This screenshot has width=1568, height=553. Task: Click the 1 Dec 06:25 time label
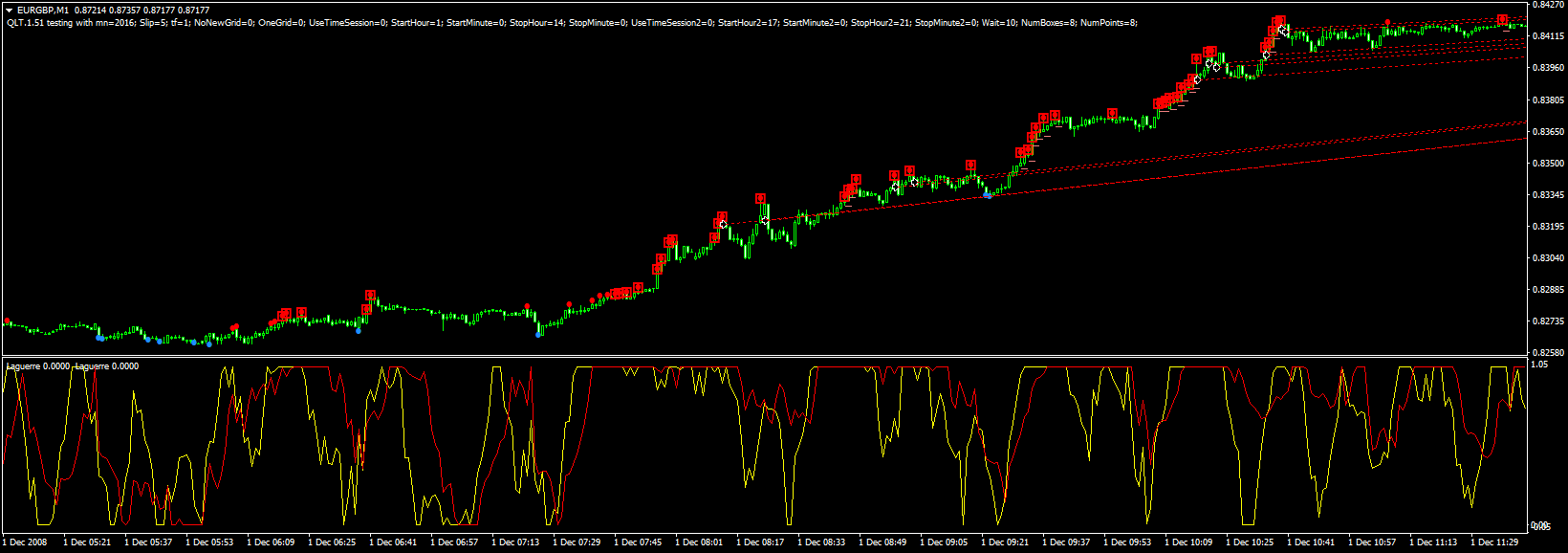point(332,542)
